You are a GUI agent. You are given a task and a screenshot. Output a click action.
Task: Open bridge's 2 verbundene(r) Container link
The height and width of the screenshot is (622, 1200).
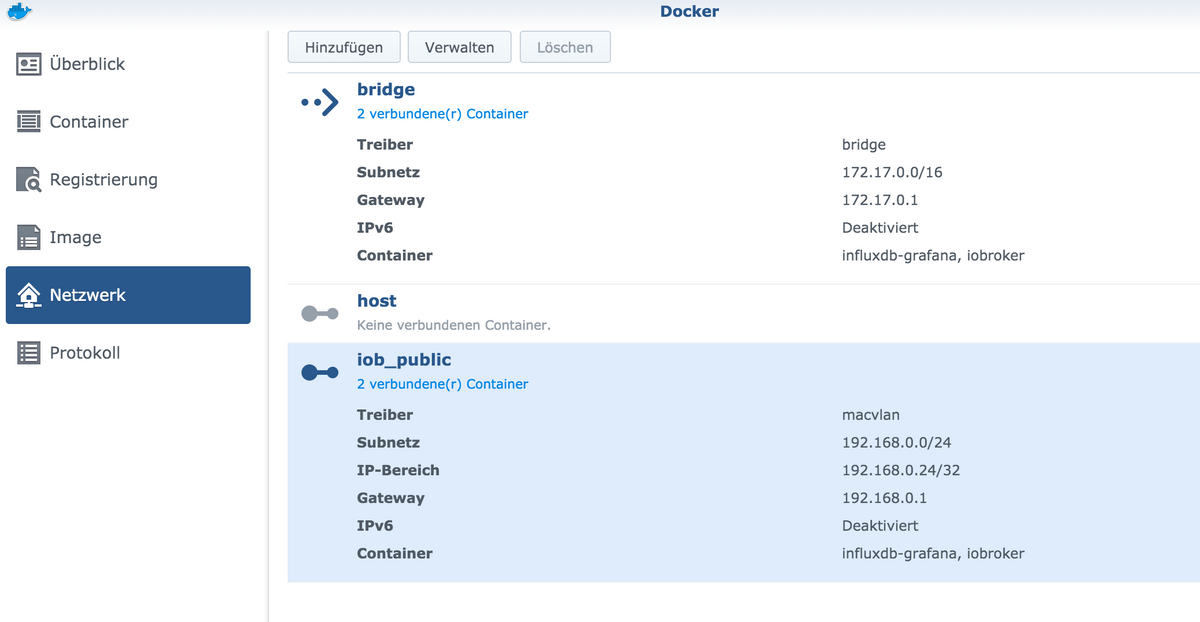tap(442, 114)
